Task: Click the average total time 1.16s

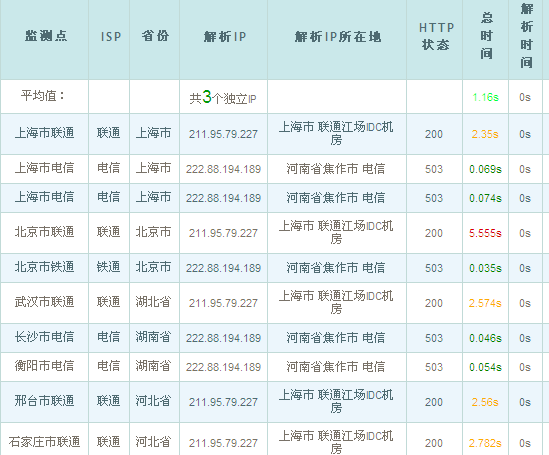Action: click(485, 97)
